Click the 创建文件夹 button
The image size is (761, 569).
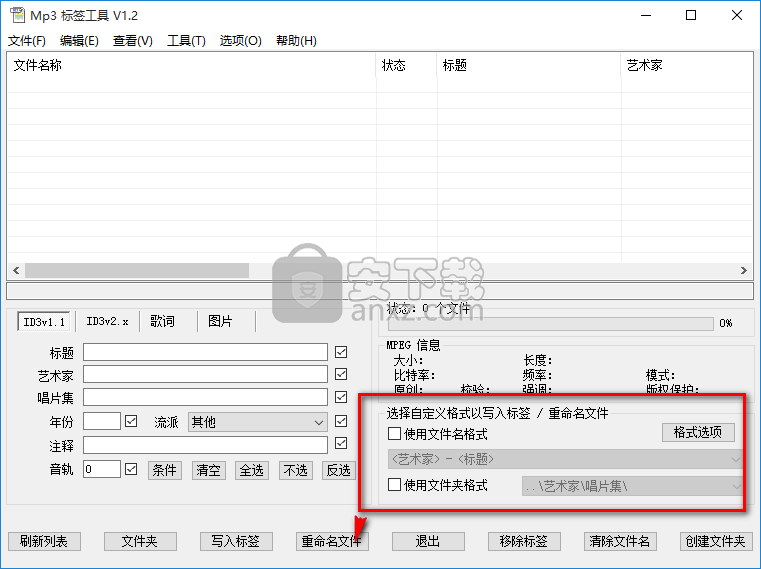[x=716, y=541]
